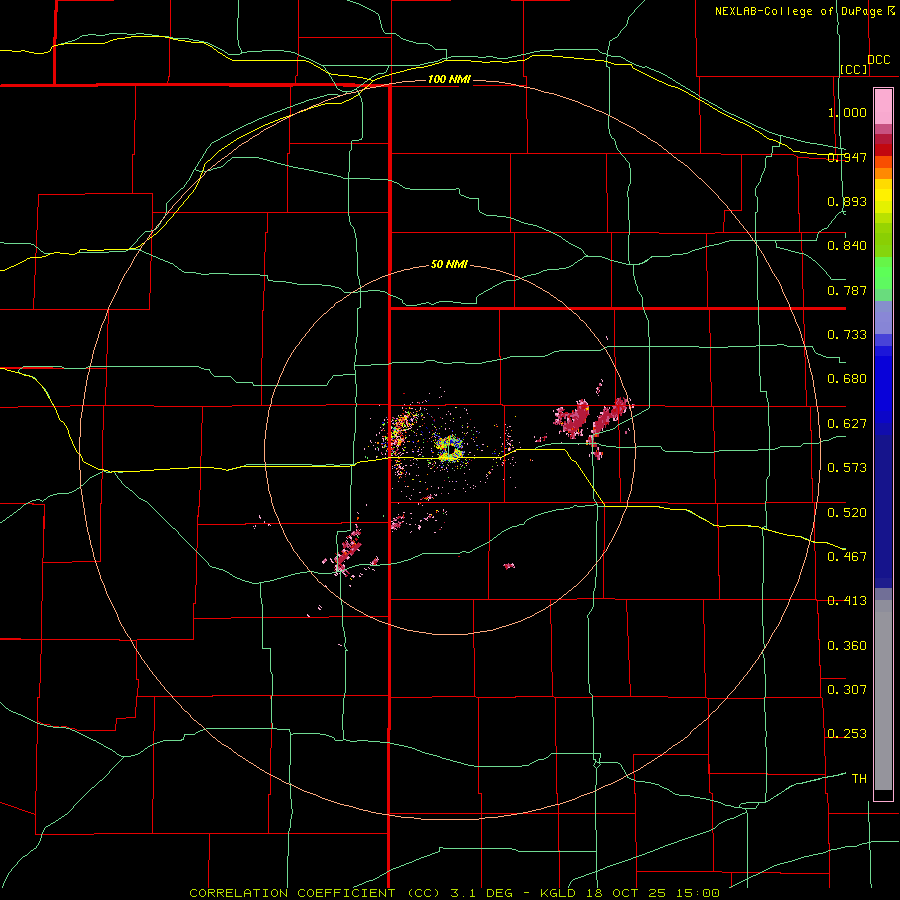Select the 0.253 scale value

pyautogui.click(x=847, y=734)
